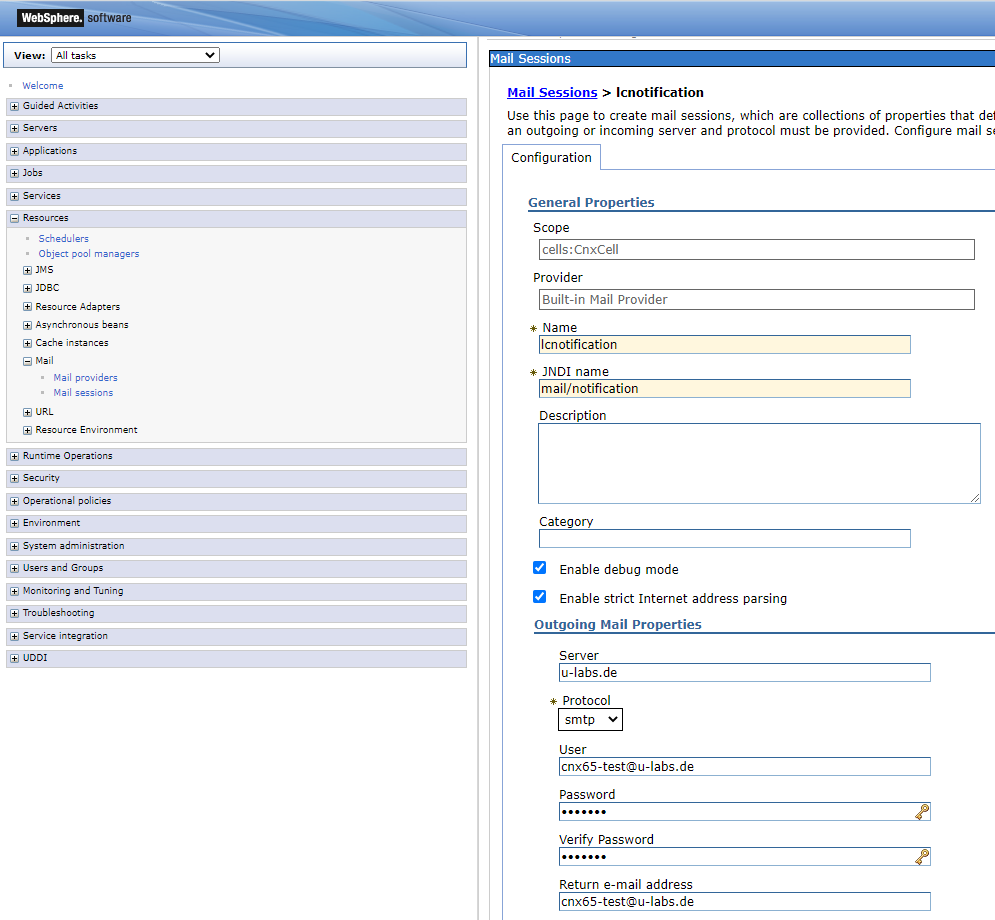Open the Welcome link
Screen dimensions: 995x920
(x=43, y=86)
